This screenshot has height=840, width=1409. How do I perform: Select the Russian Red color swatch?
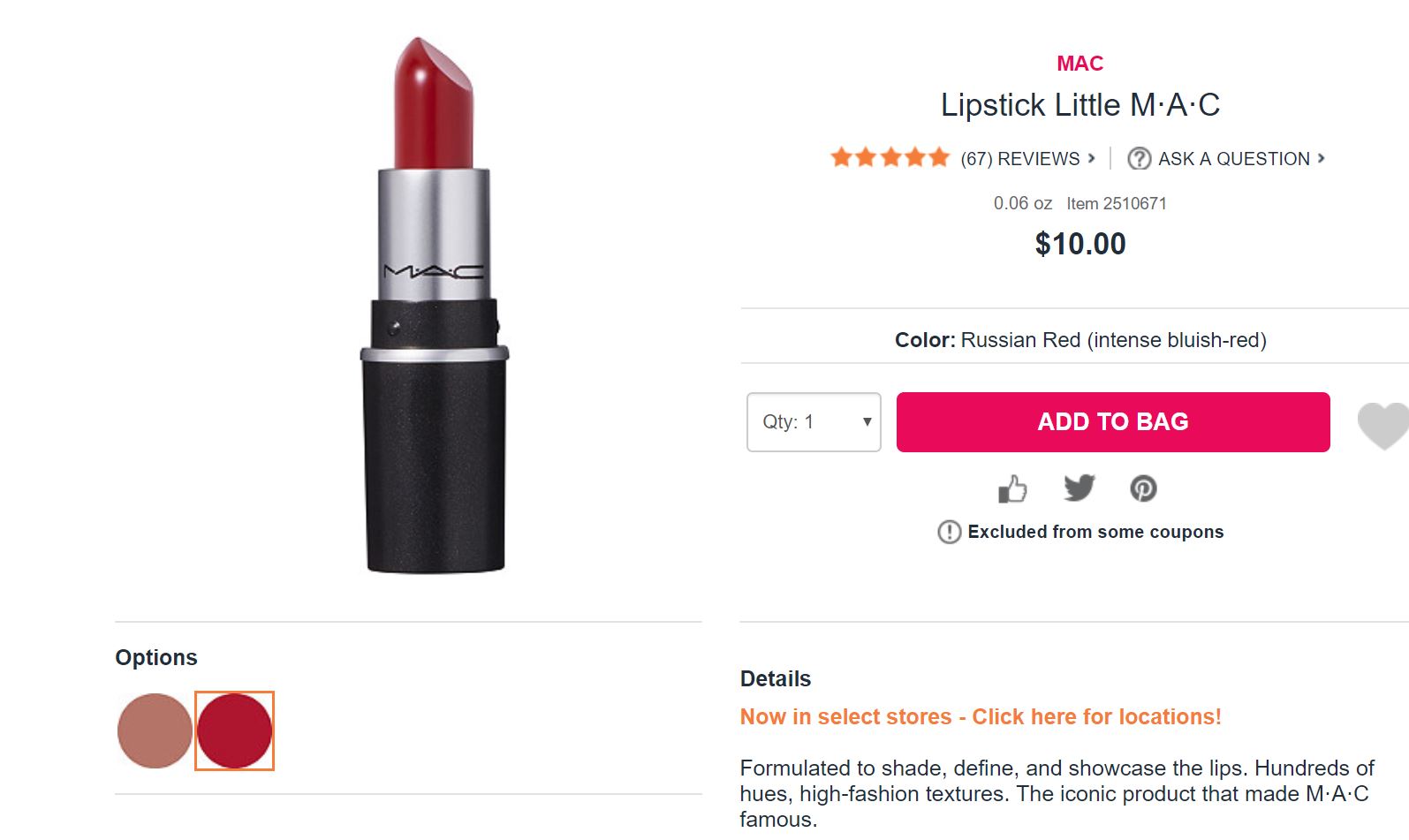click(234, 730)
